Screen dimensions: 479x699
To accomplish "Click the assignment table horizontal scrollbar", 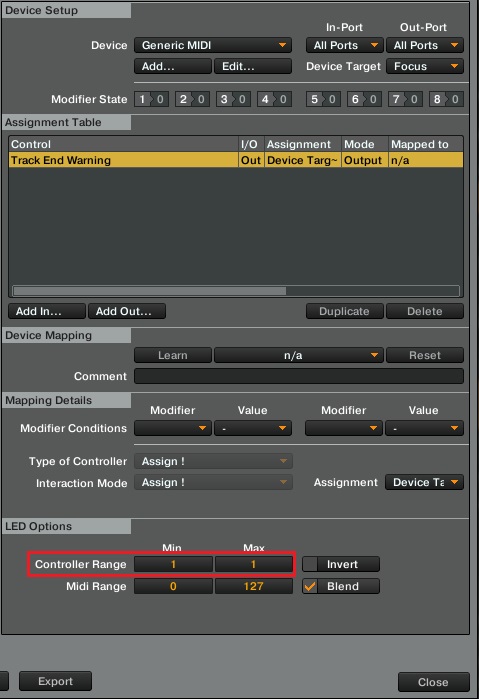I will [236, 291].
